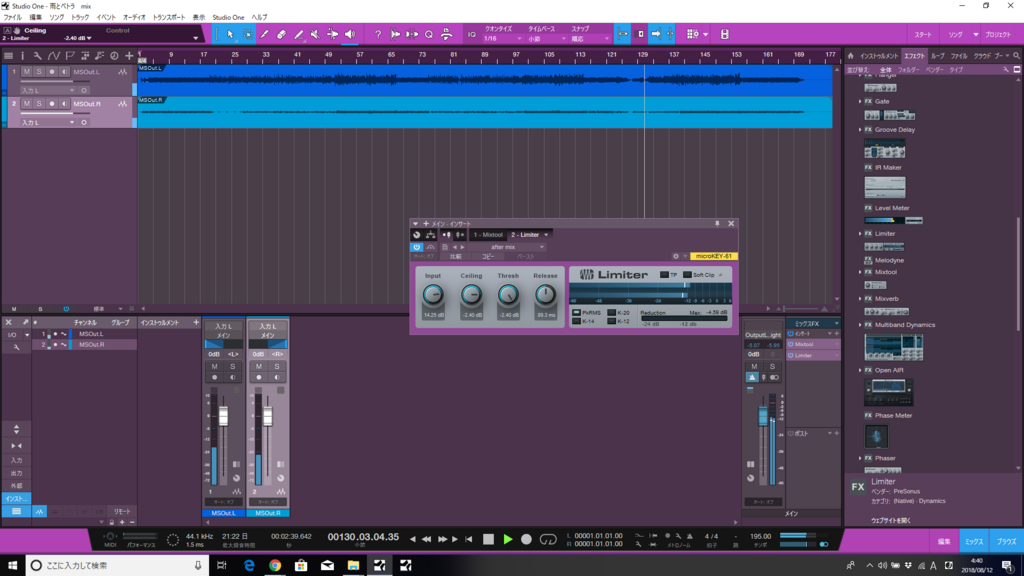The height and width of the screenshot is (576, 1024).
Task: Open File Explorer from the taskbar
Action: coord(353,566)
